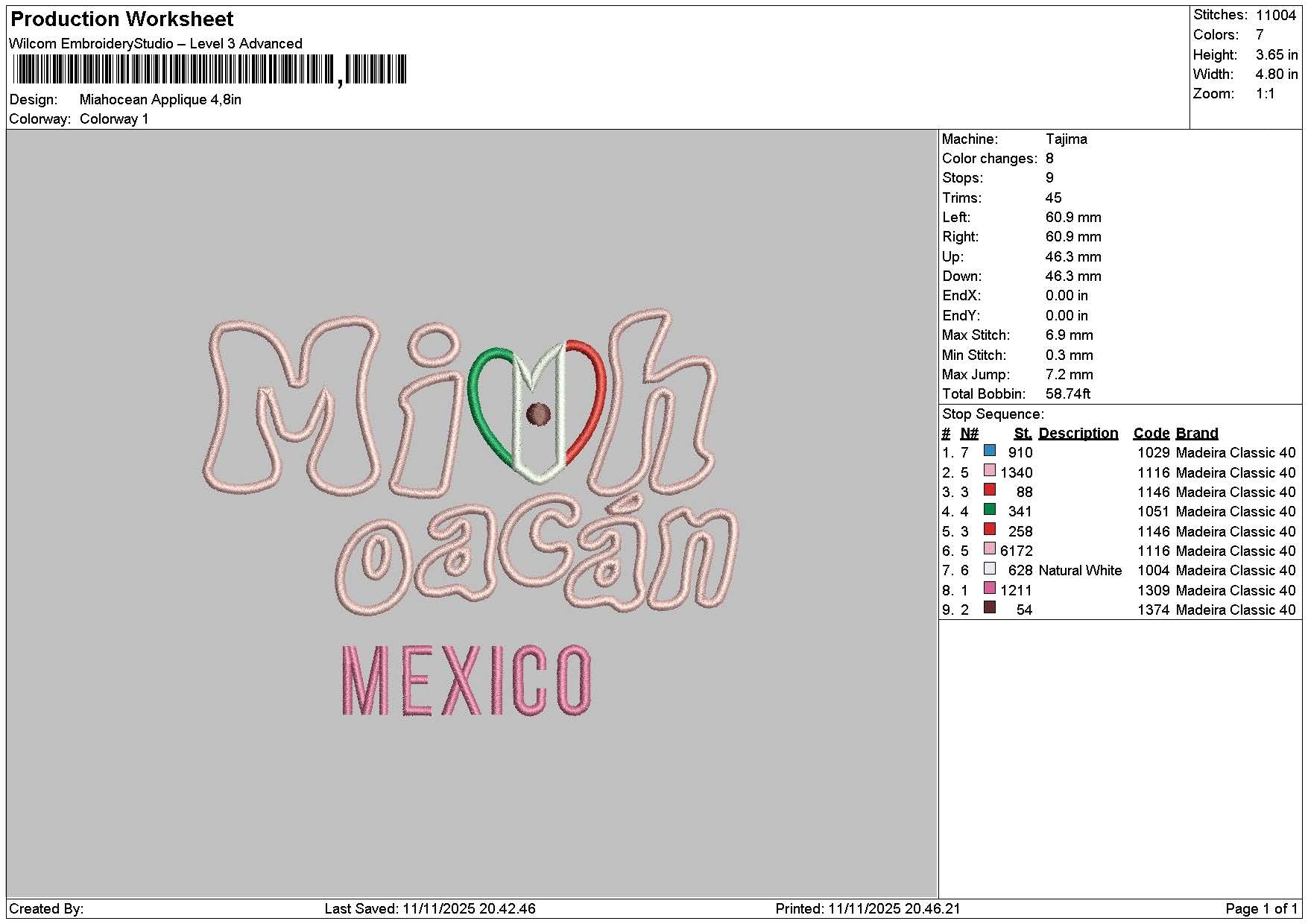Click the 'Colorway 1' value
This screenshot has width=1308, height=924.
tap(114, 118)
